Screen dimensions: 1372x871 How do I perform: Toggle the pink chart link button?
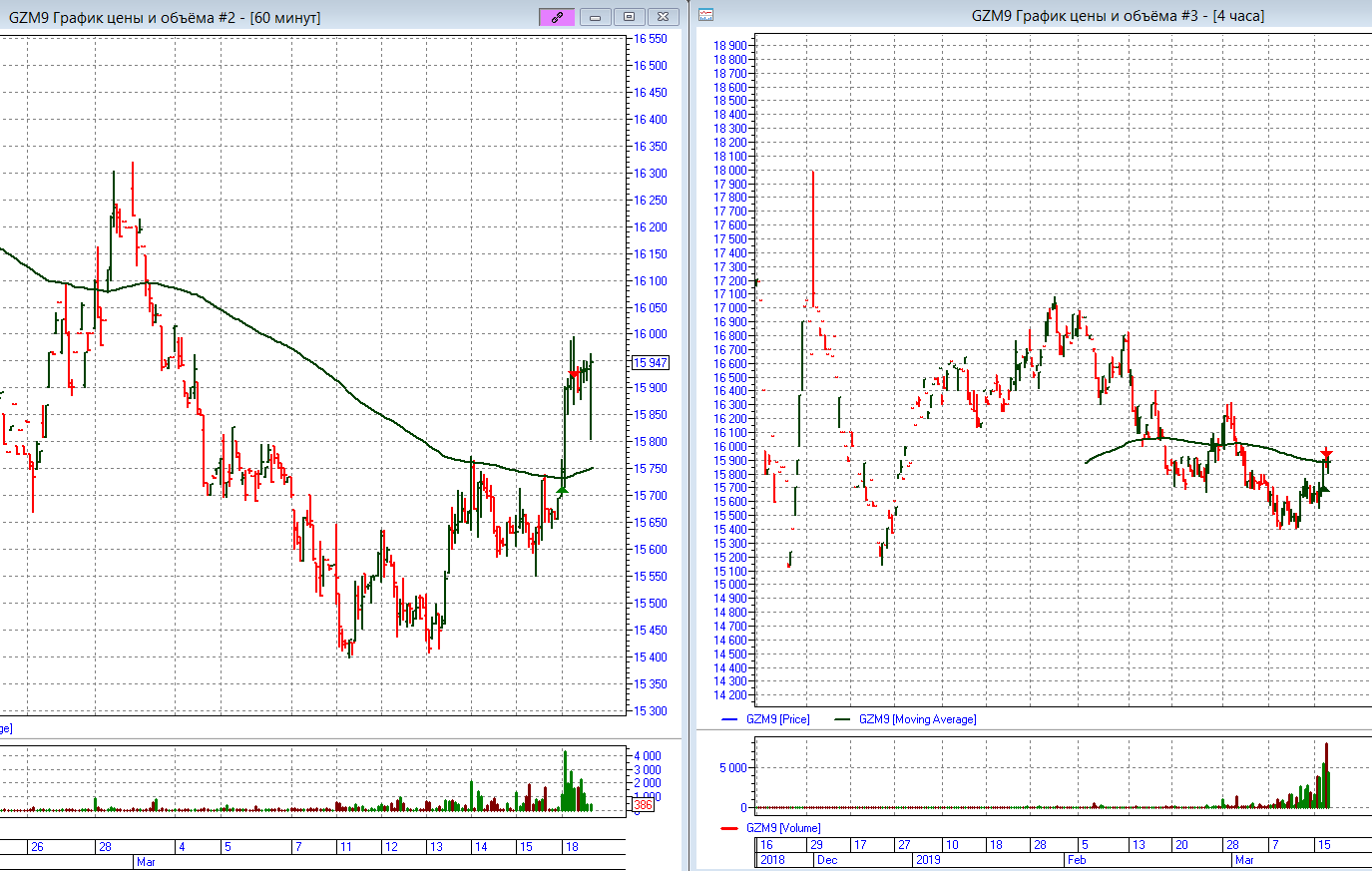[557, 17]
